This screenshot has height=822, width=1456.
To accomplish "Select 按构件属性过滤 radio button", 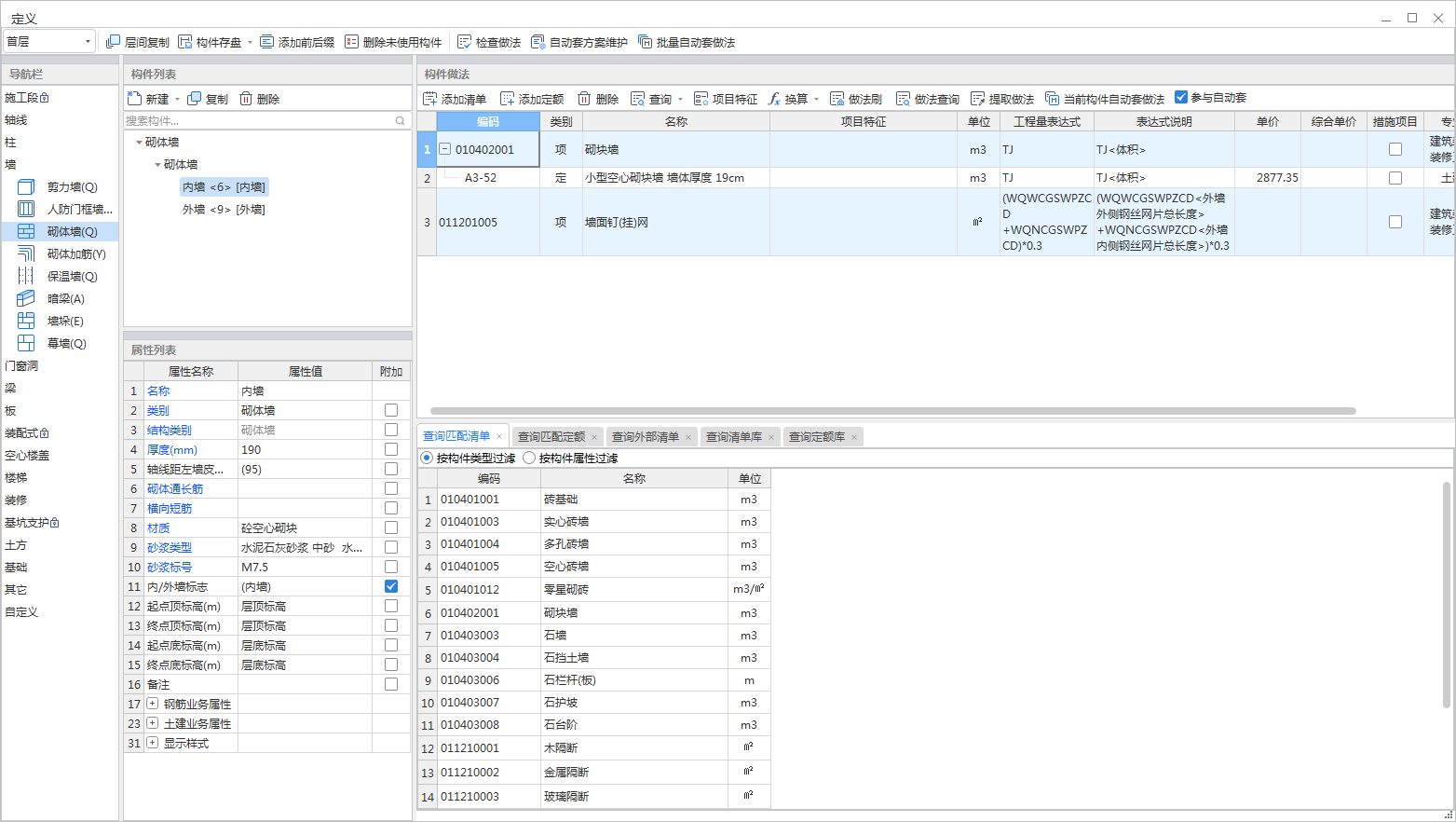I will (x=529, y=458).
